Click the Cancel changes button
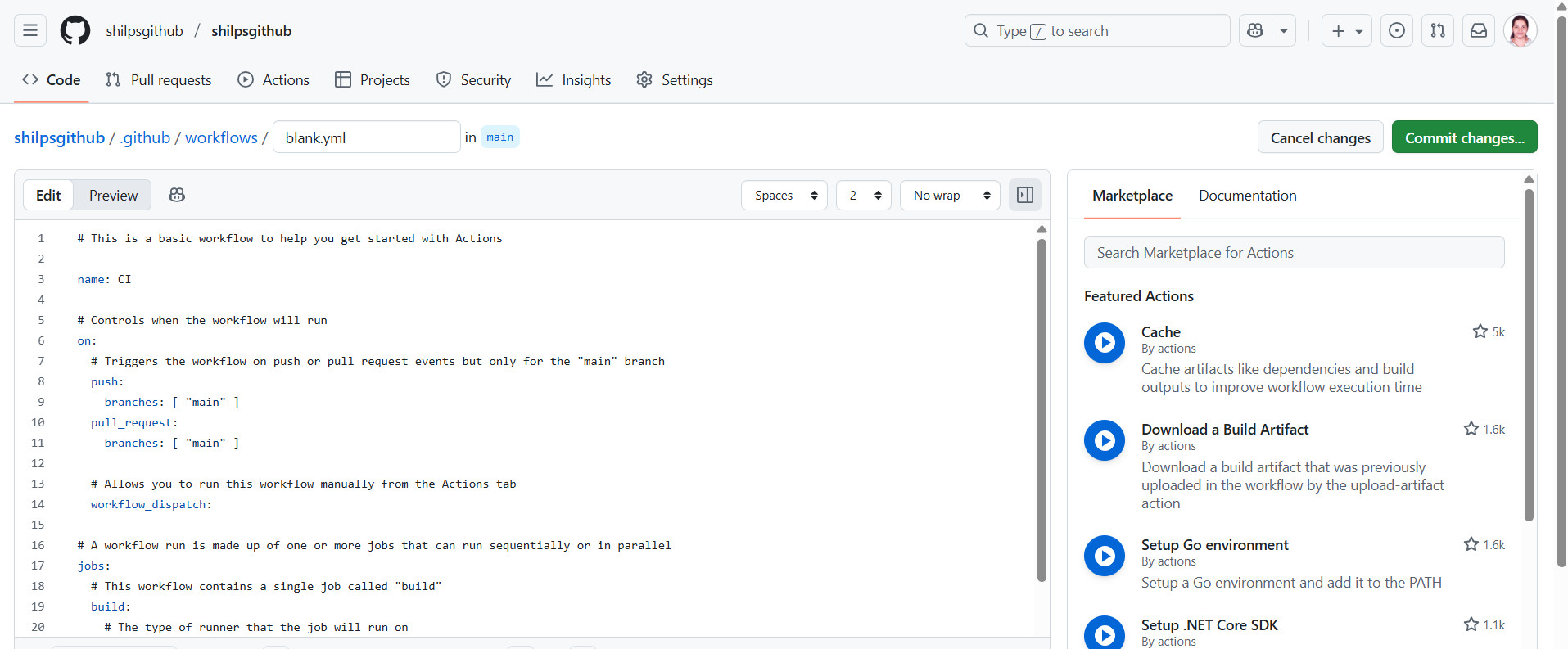Screen dimensions: 1568x649 [1320, 137]
